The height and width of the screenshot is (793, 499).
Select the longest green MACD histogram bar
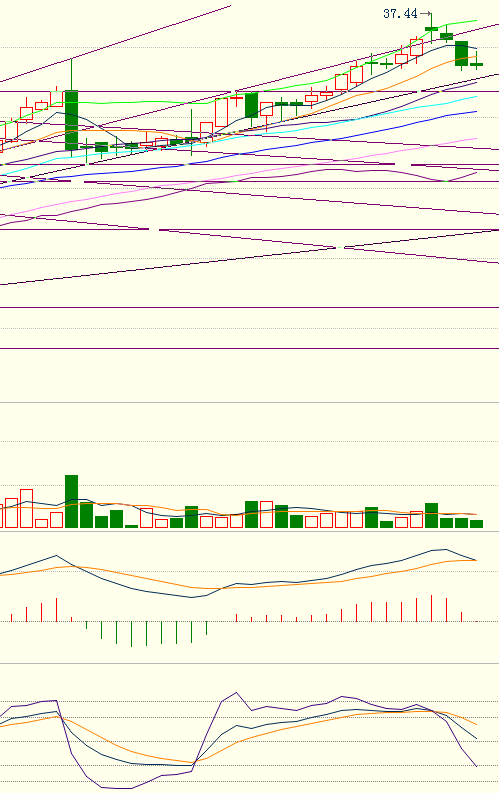tap(131, 634)
